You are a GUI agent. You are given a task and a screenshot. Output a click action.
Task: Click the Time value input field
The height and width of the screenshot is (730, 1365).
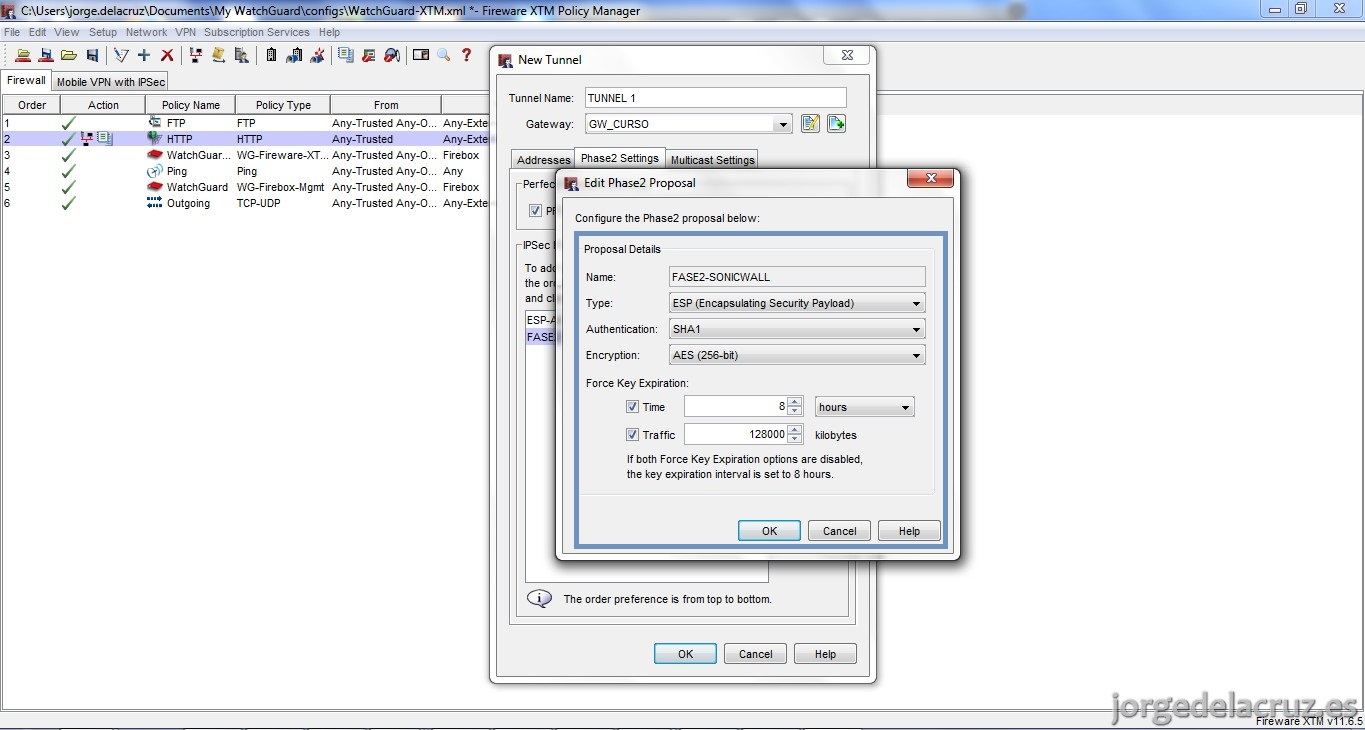(736, 407)
